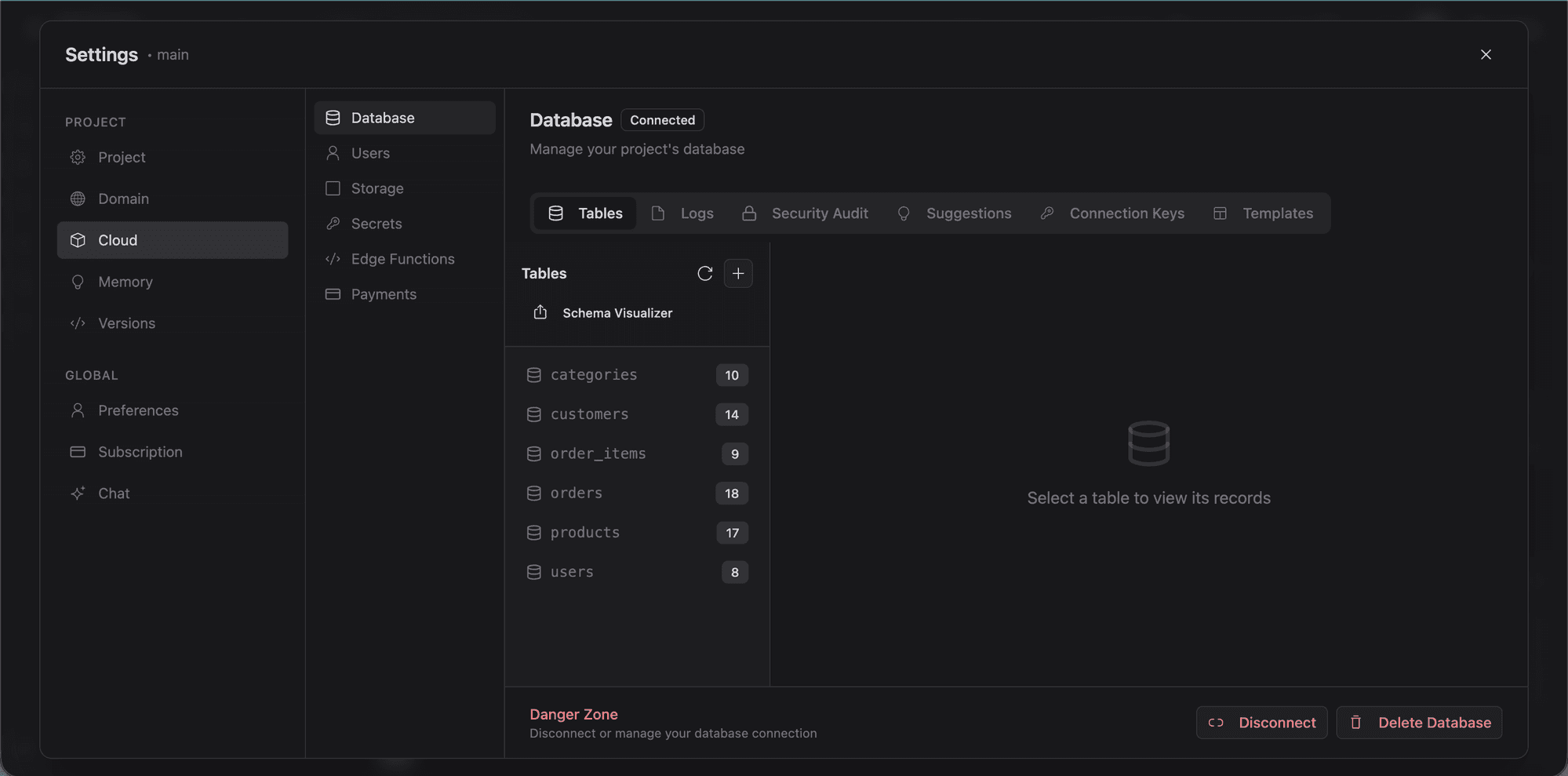
Task: Select the categories table
Action: pos(594,375)
